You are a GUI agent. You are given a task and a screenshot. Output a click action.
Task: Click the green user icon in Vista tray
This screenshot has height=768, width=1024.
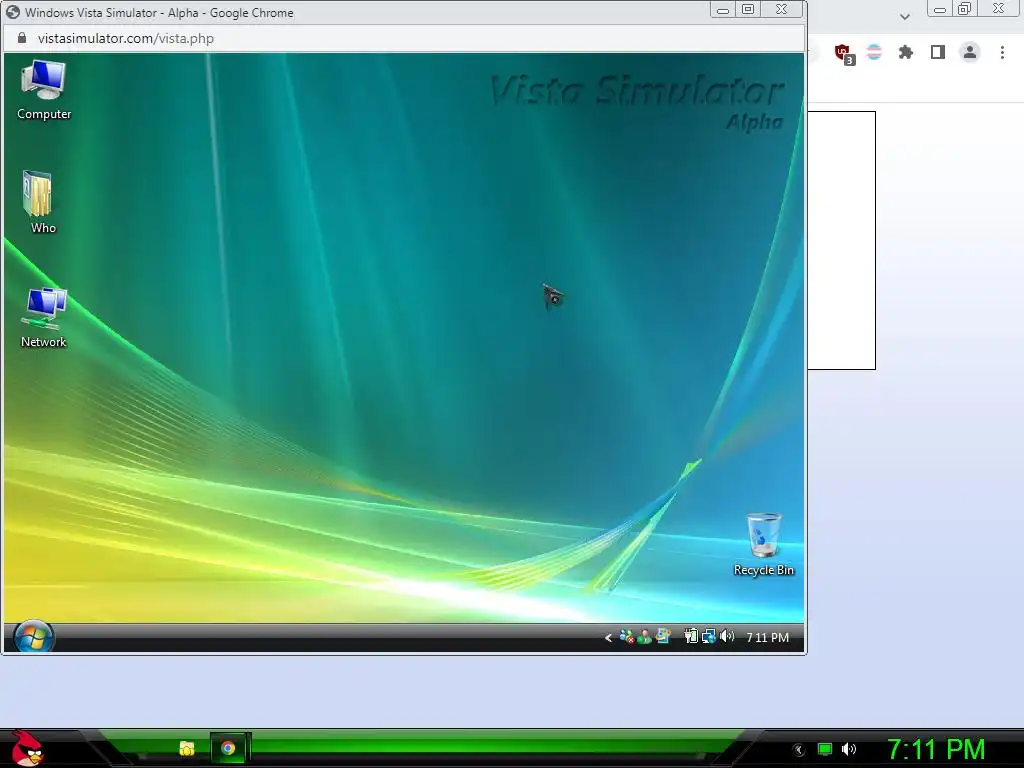pos(645,637)
